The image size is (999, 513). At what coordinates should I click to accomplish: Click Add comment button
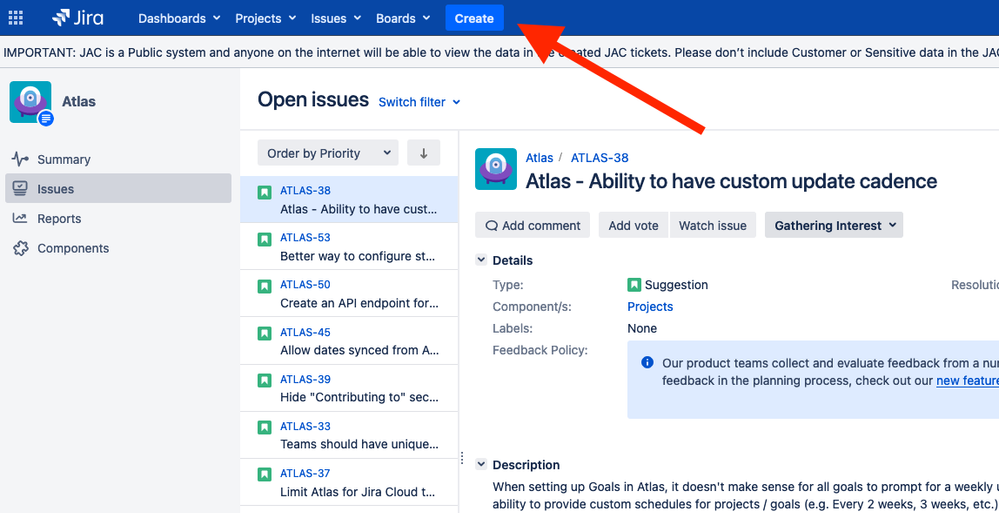pyautogui.click(x=533, y=225)
